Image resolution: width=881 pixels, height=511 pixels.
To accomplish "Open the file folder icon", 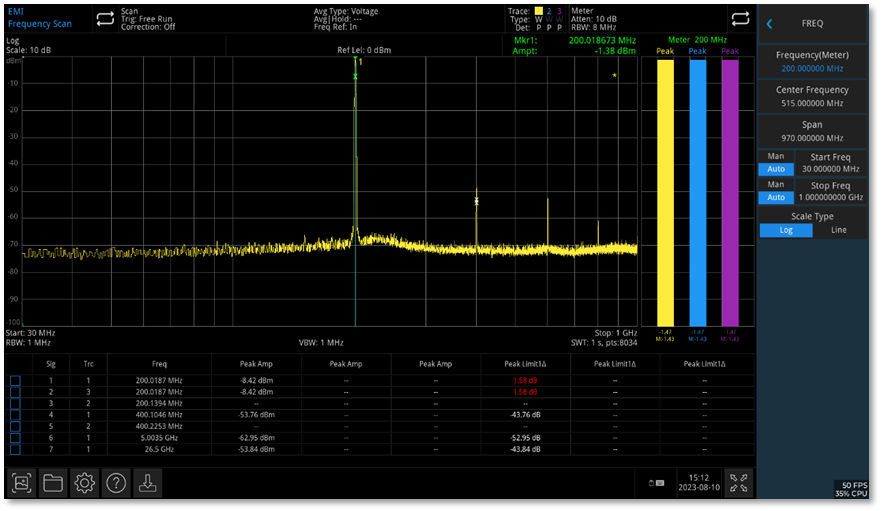I will (x=53, y=483).
